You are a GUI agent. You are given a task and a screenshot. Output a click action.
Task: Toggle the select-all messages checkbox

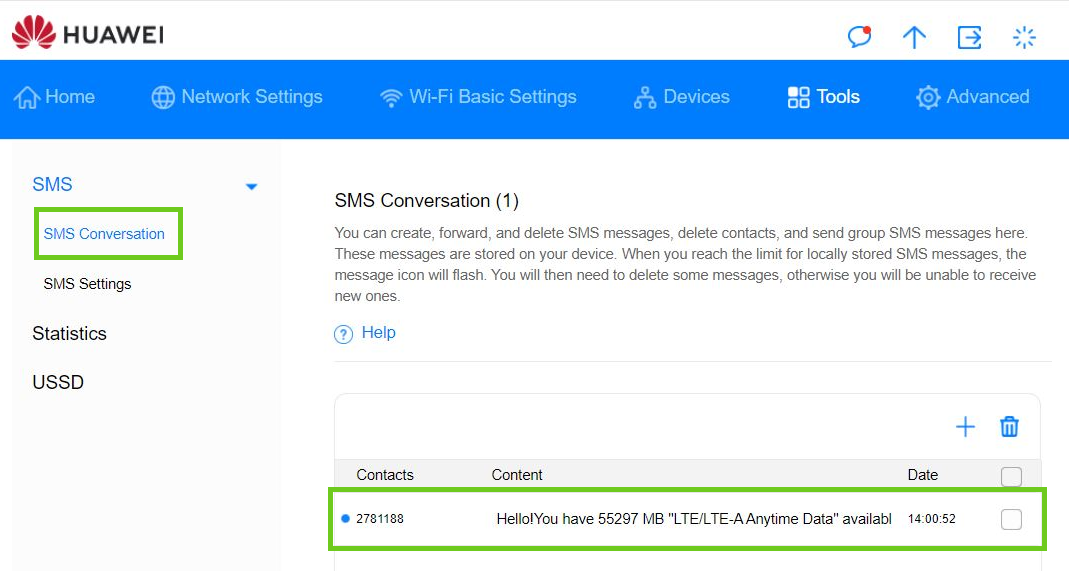[1011, 476]
